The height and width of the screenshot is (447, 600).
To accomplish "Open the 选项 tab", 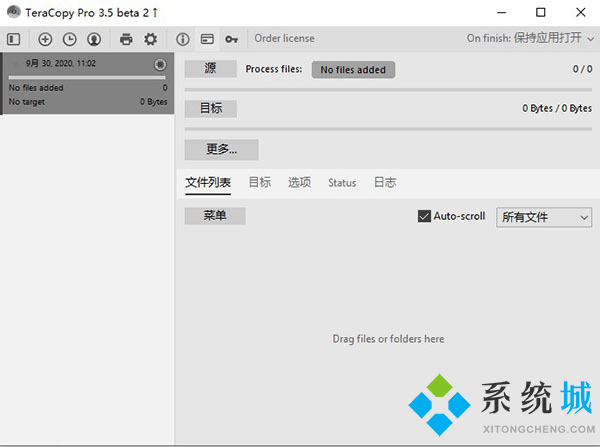I will (299, 183).
